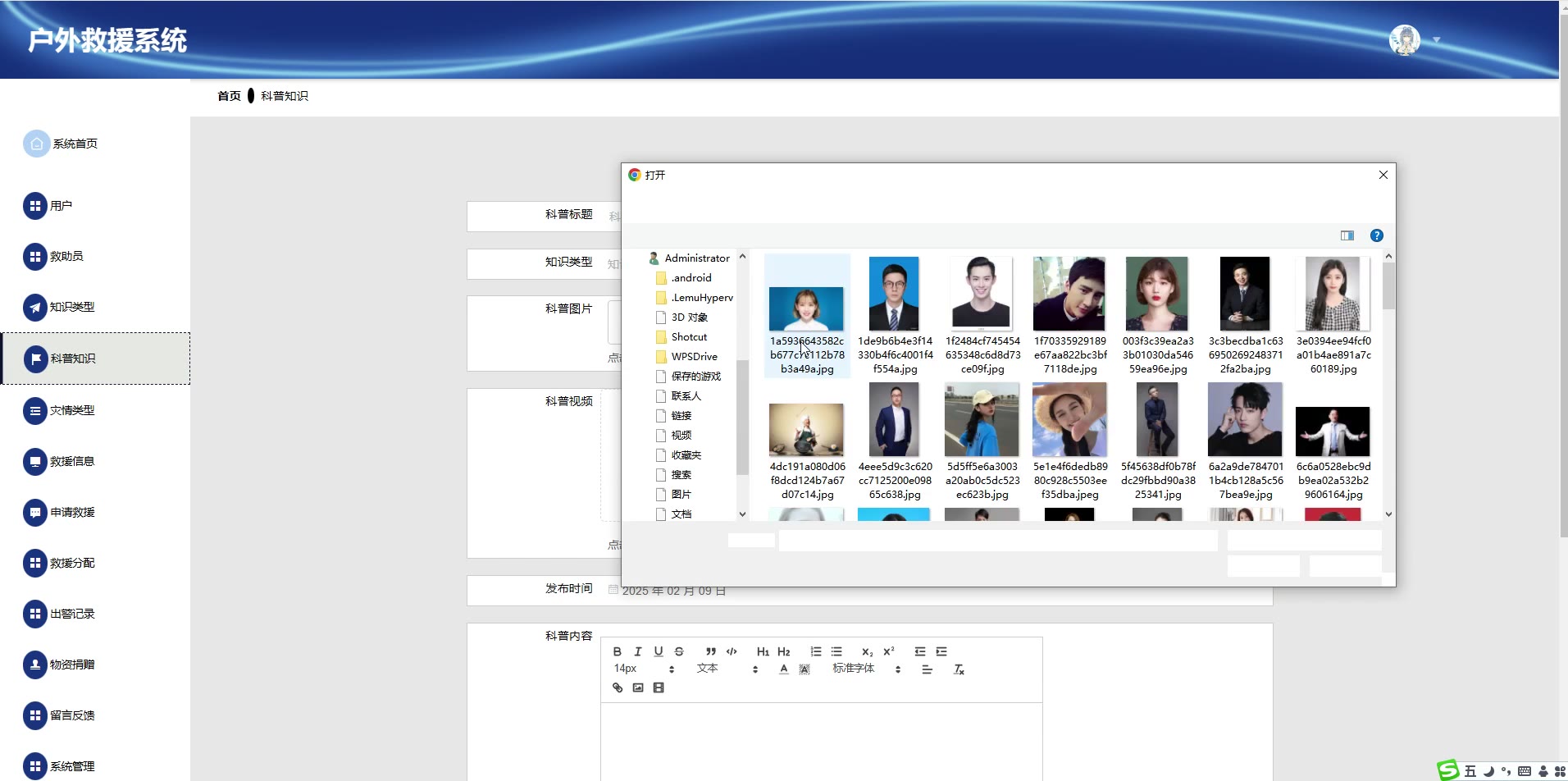Screen dimensions: 1568x781
Task: Insert a hyperlink in the editor
Action: tap(618, 687)
